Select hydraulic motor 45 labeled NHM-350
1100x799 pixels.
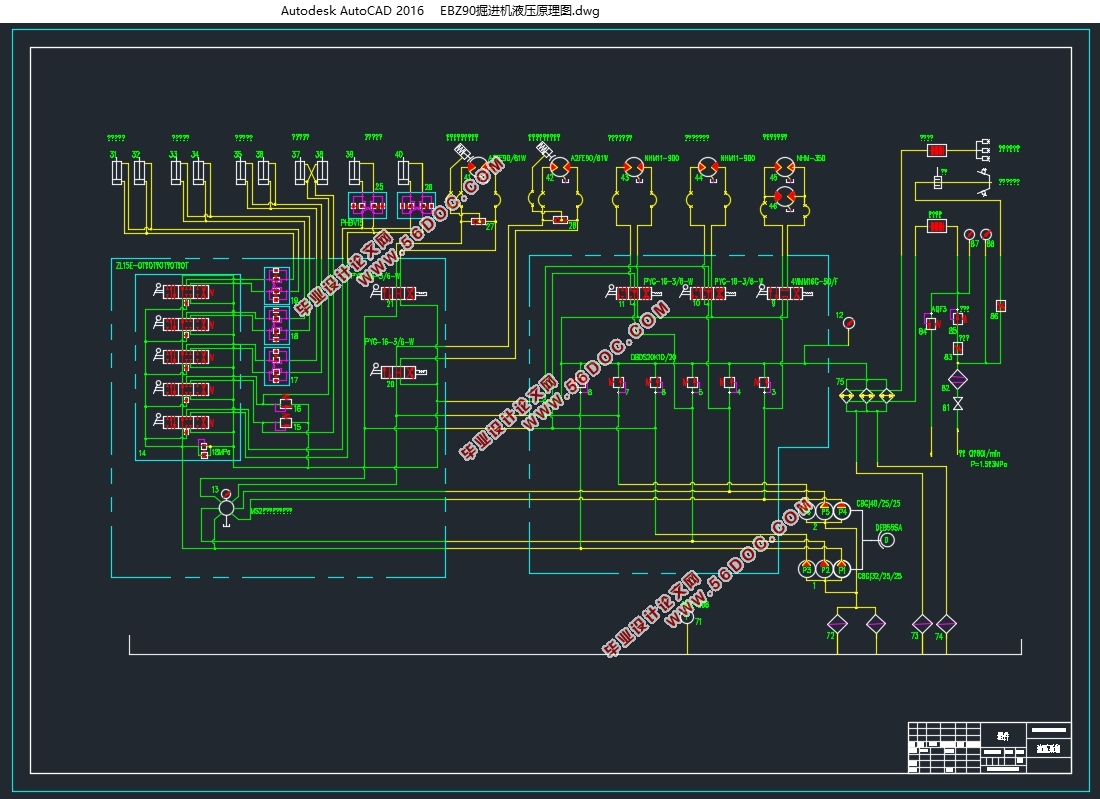tap(784, 168)
